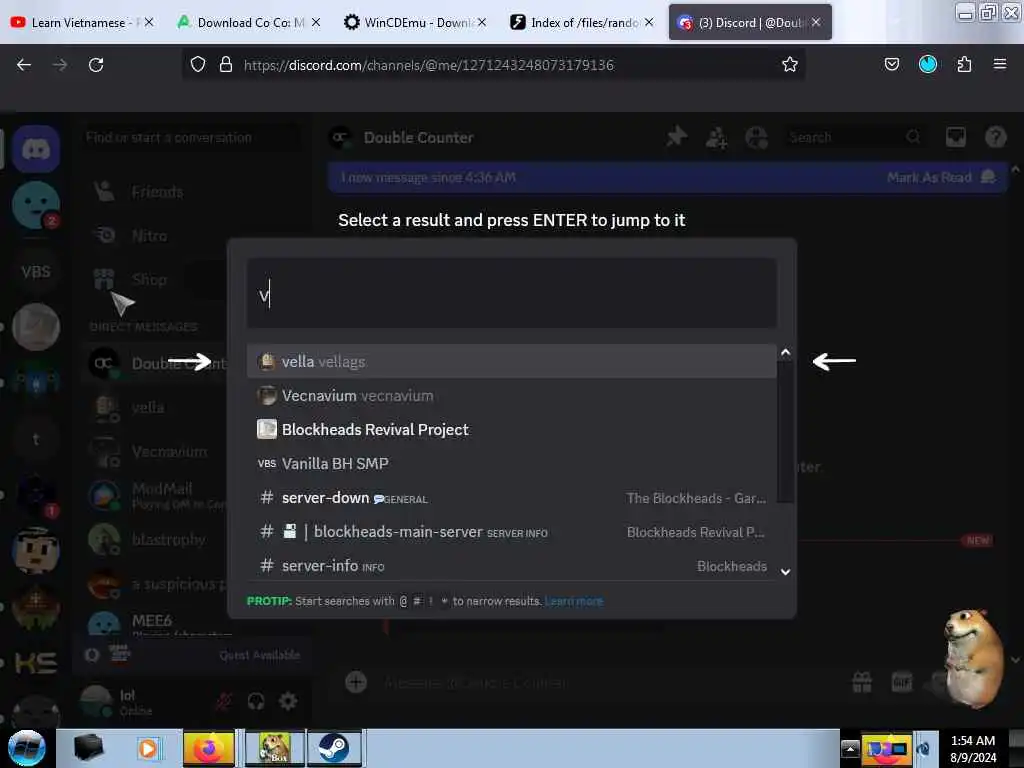Add friends to DM icon

716,137
